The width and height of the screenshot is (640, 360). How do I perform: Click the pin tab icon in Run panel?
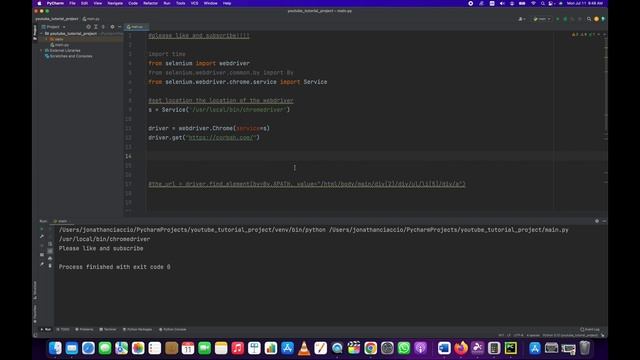(x=42, y=264)
